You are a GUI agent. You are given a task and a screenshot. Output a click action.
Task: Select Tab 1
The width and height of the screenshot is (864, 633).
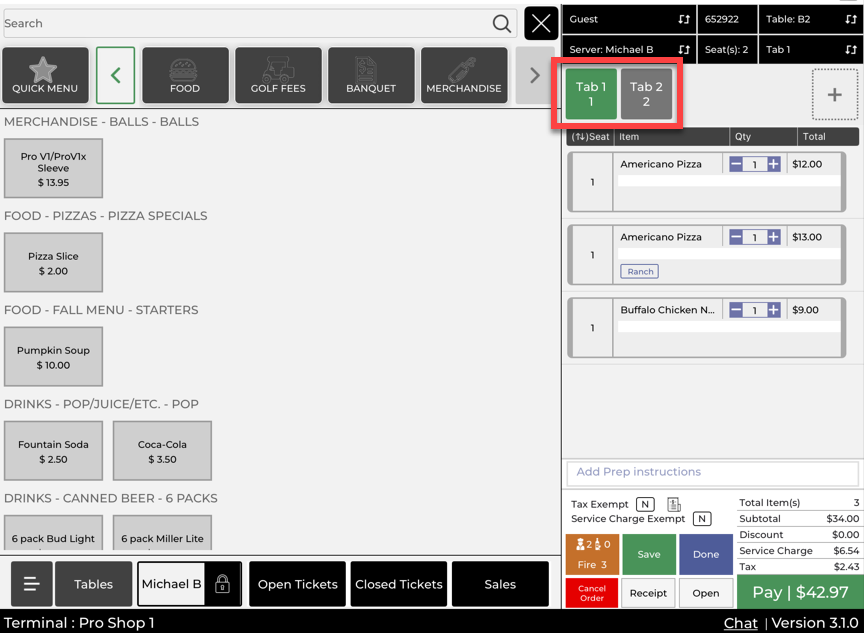click(591, 94)
